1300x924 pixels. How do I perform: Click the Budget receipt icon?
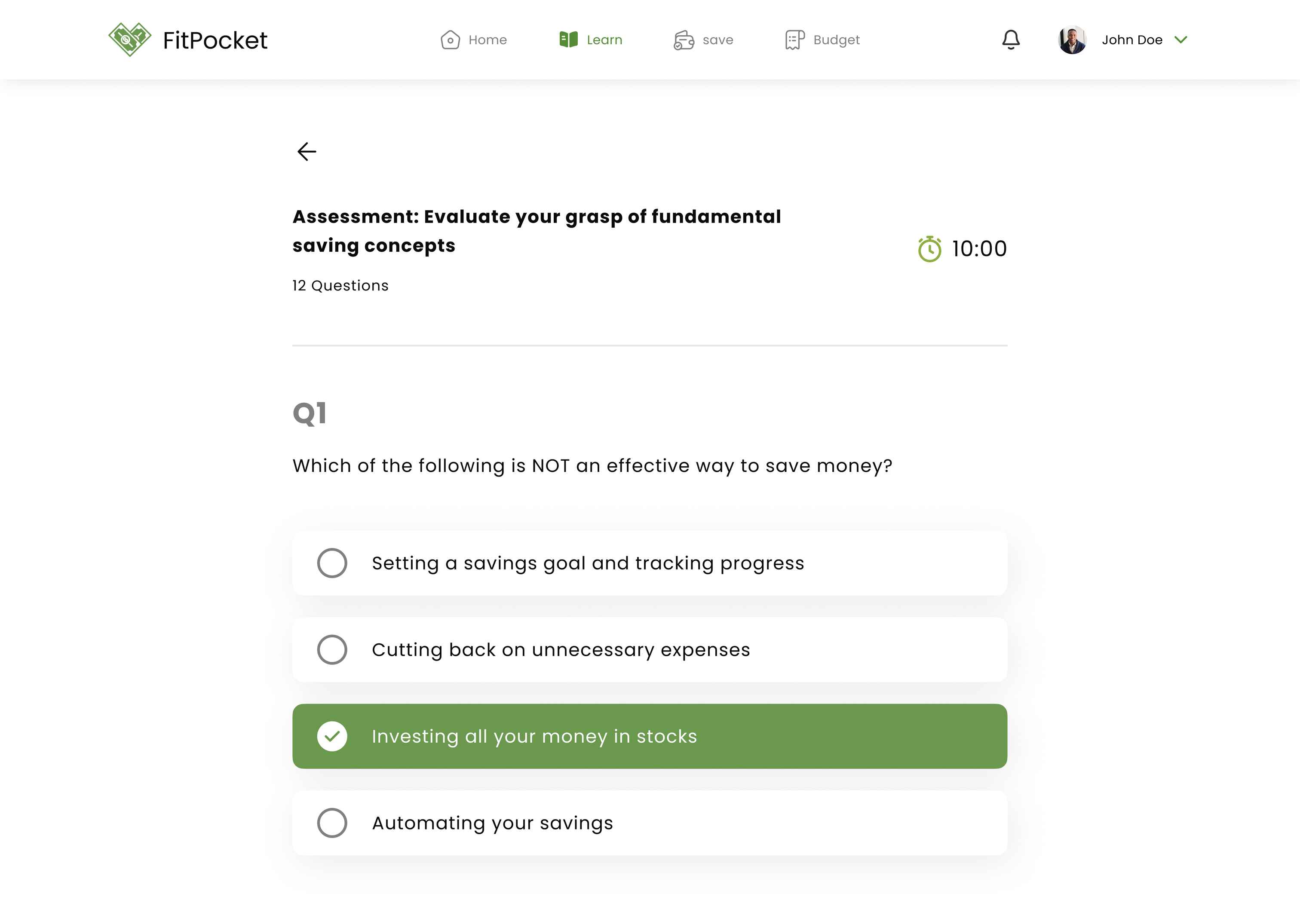(794, 40)
